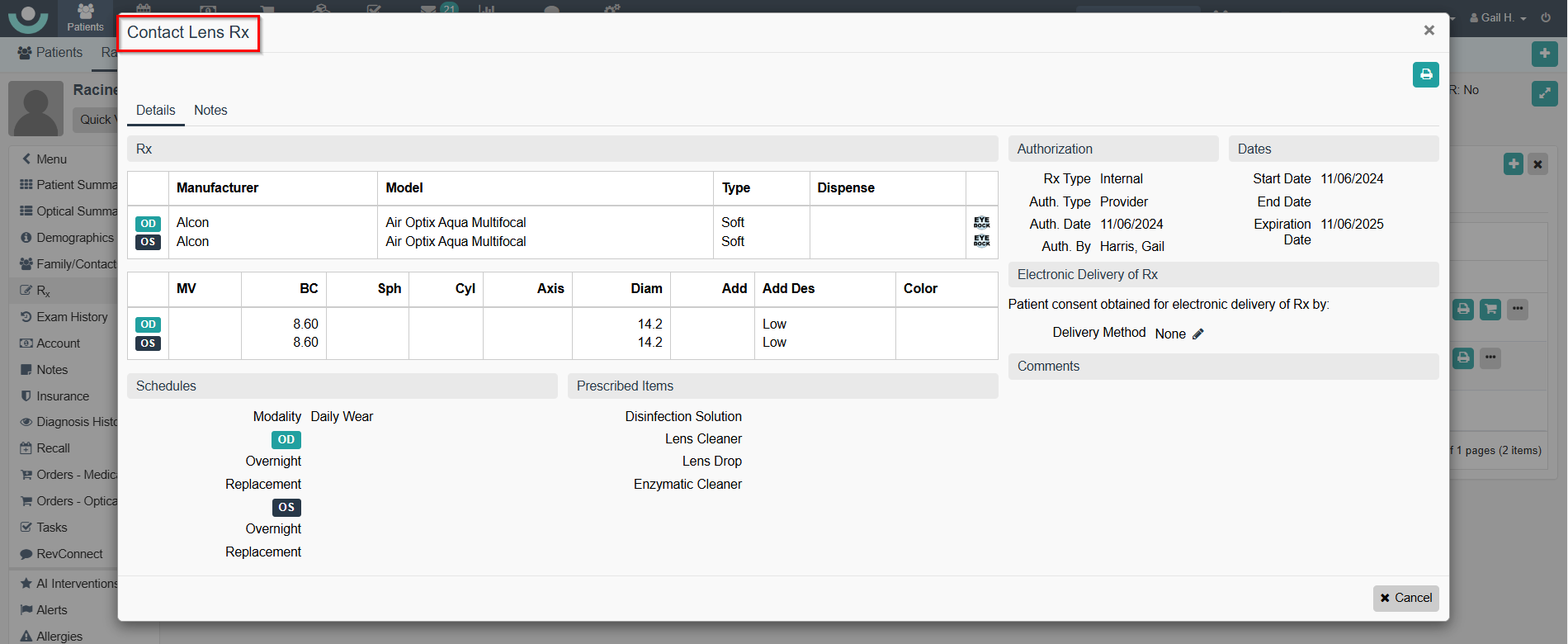
Task: Open RevConnect from the sidebar menu
Action: (x=69, y=554)
